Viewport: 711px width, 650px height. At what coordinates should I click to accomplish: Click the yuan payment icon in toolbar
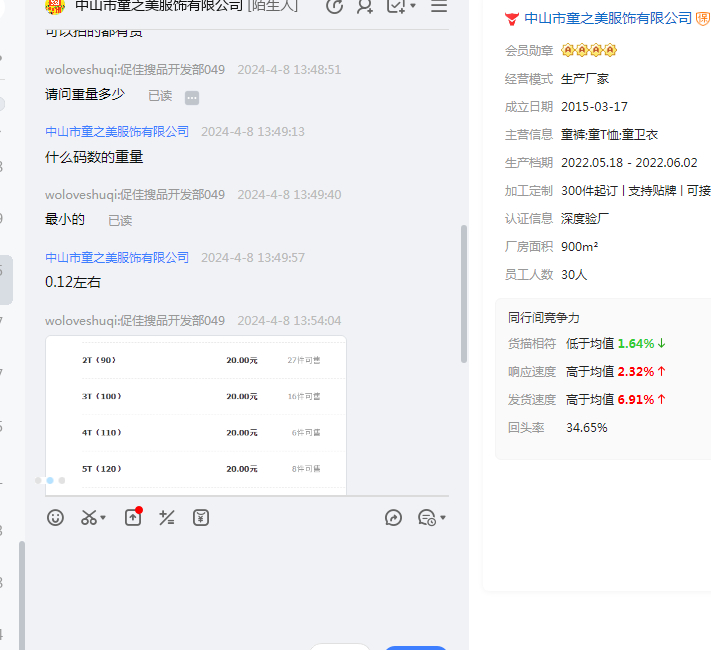click(201, 517)
